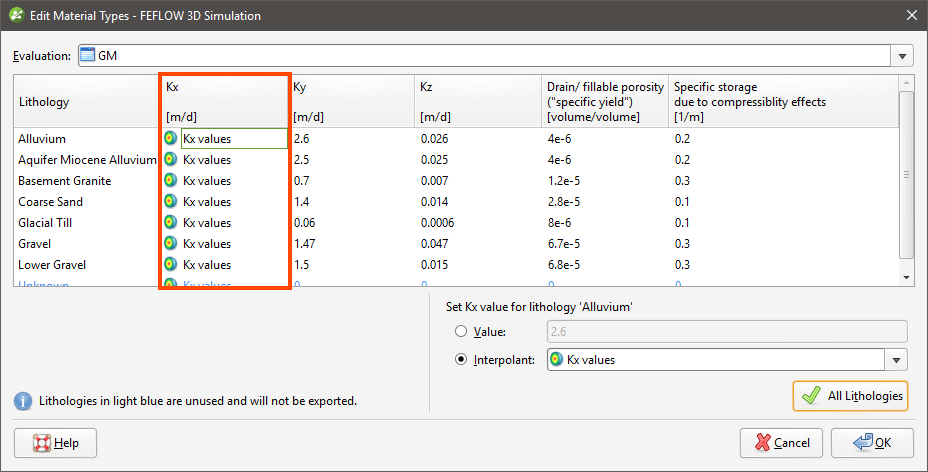The width and height of the screenshot is (928, 472).
Task: Click the Kx values icon in Interpolant field
Action: pyautogui.click(x=557, y=360)
